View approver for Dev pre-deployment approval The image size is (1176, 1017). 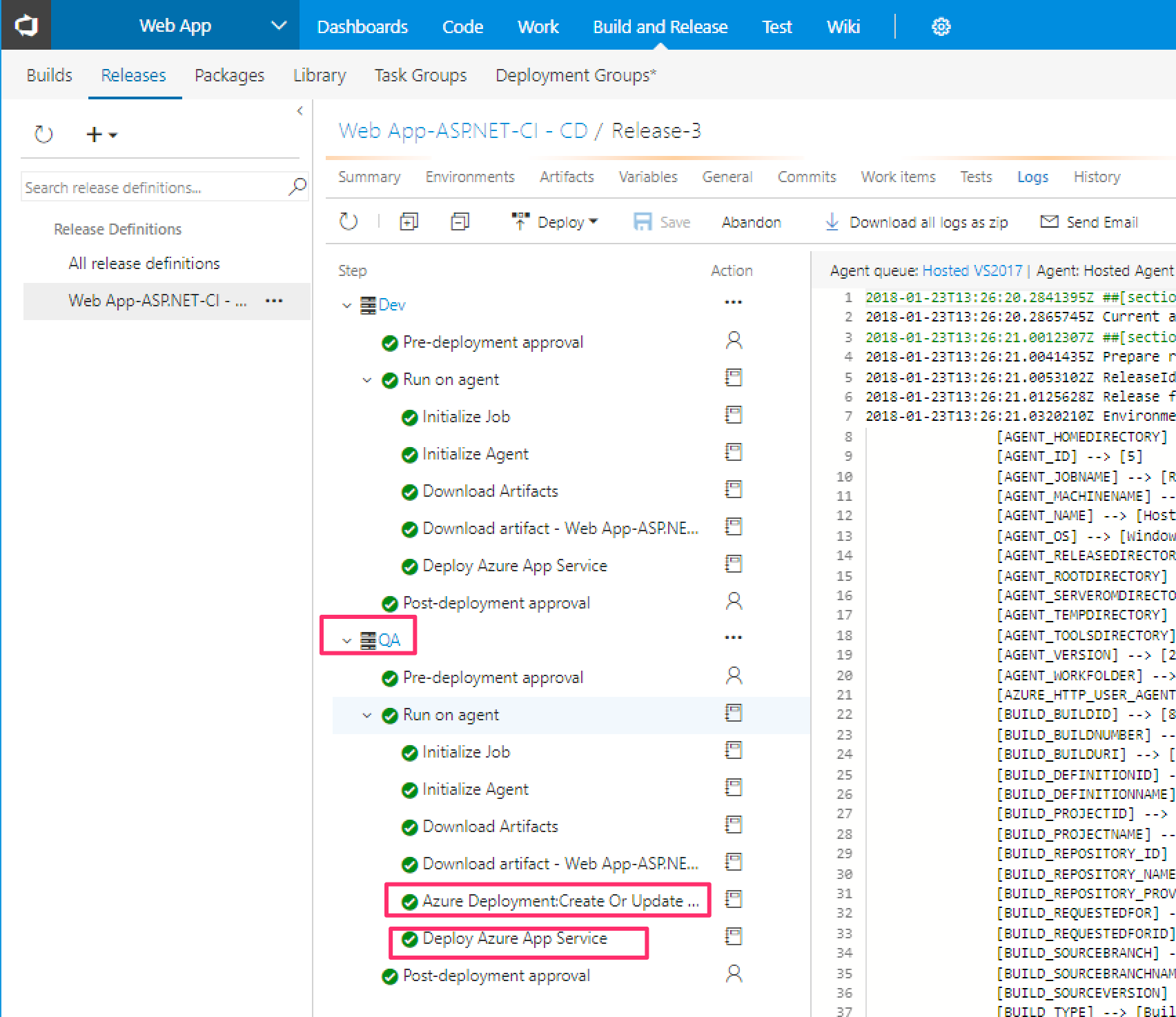[x=734, y=340]
